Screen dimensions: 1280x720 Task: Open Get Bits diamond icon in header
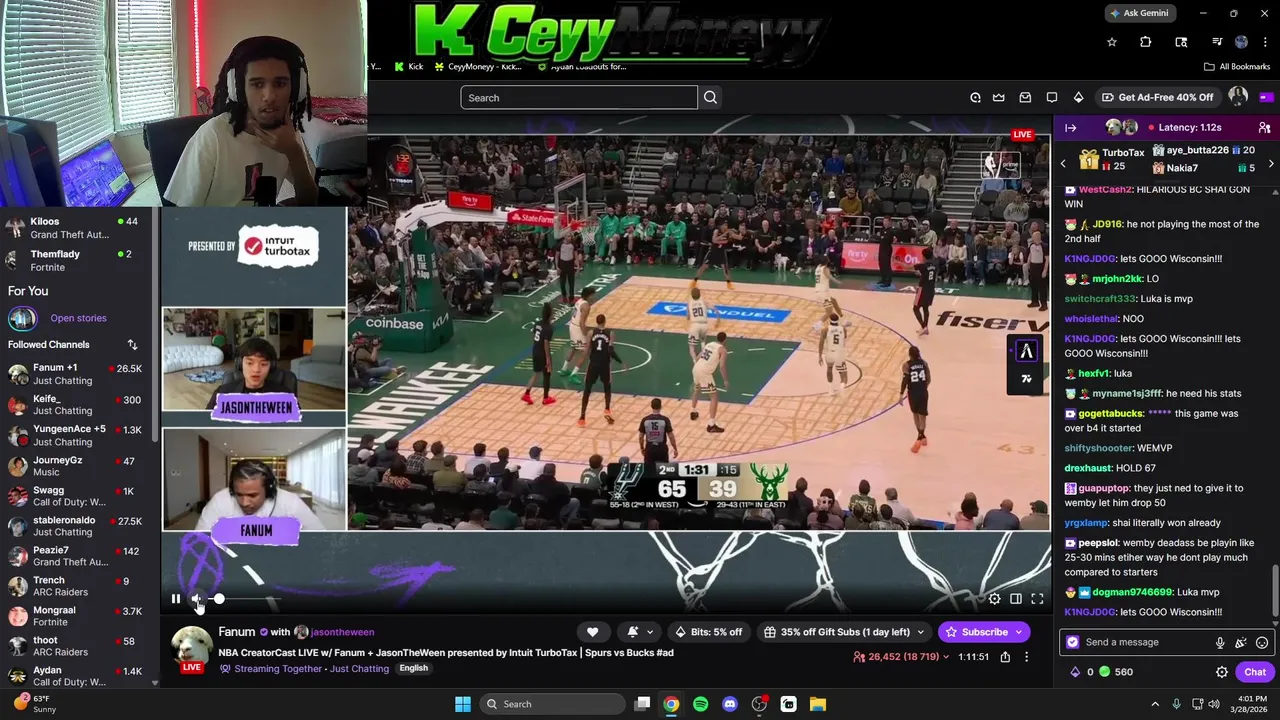[x=1078, y=97]
